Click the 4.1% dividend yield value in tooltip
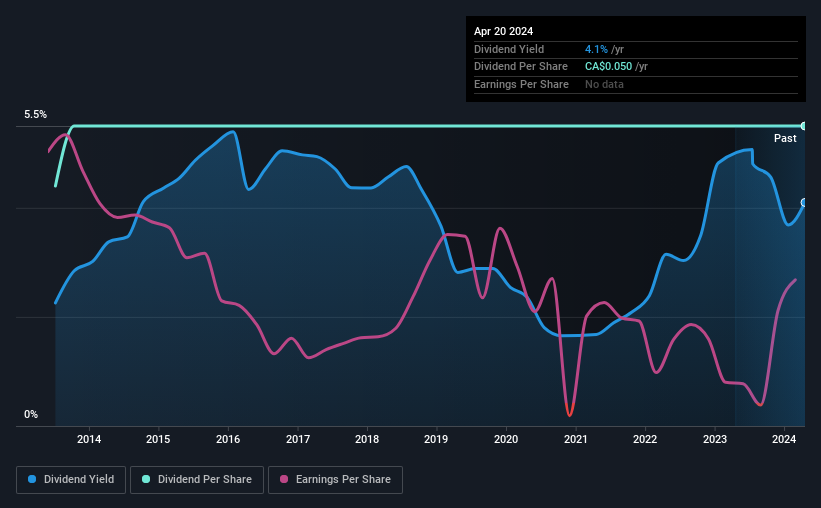The image size is (821, 508). pos(596,49)
